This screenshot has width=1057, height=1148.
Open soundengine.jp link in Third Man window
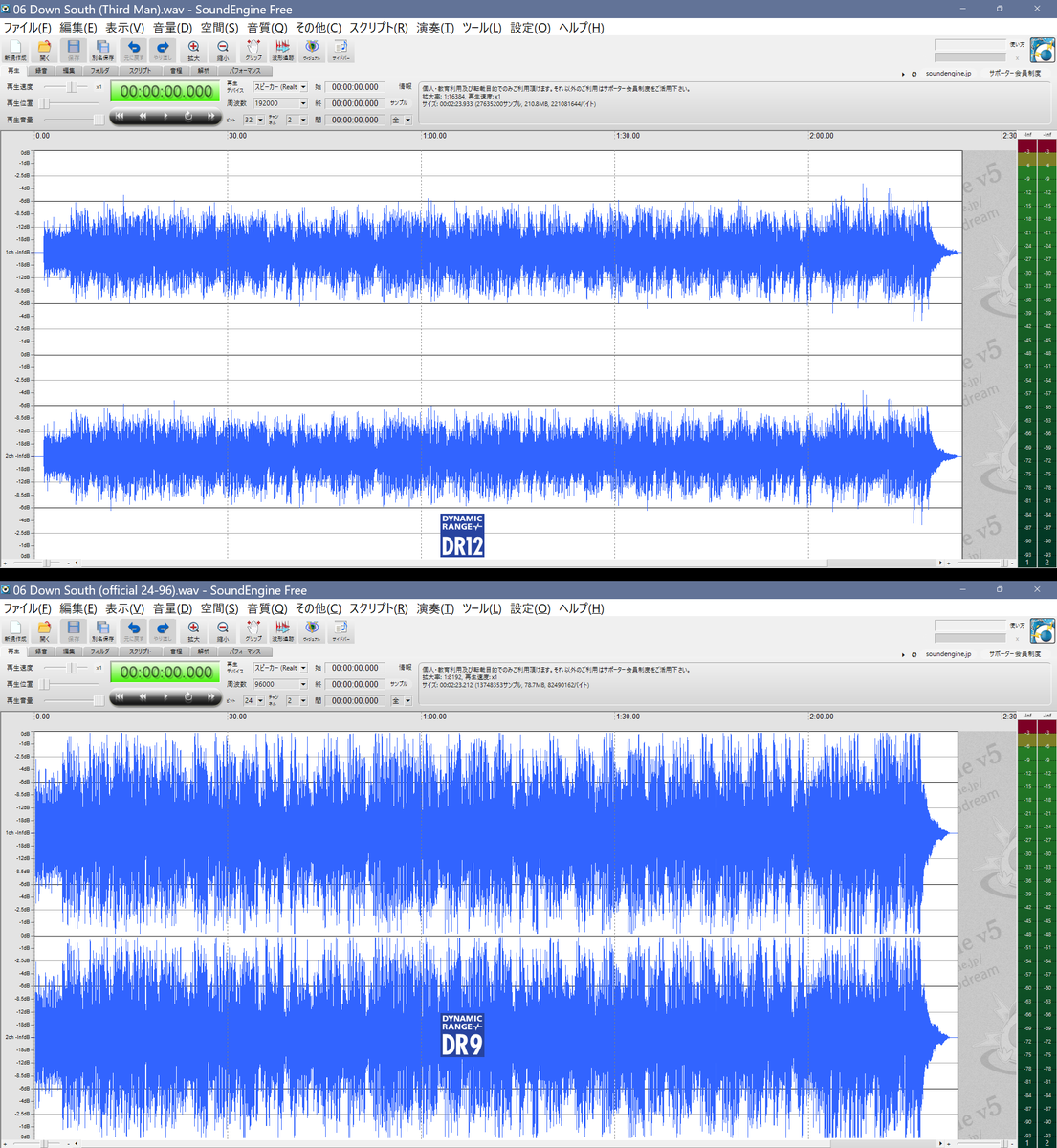click(948, 74)
